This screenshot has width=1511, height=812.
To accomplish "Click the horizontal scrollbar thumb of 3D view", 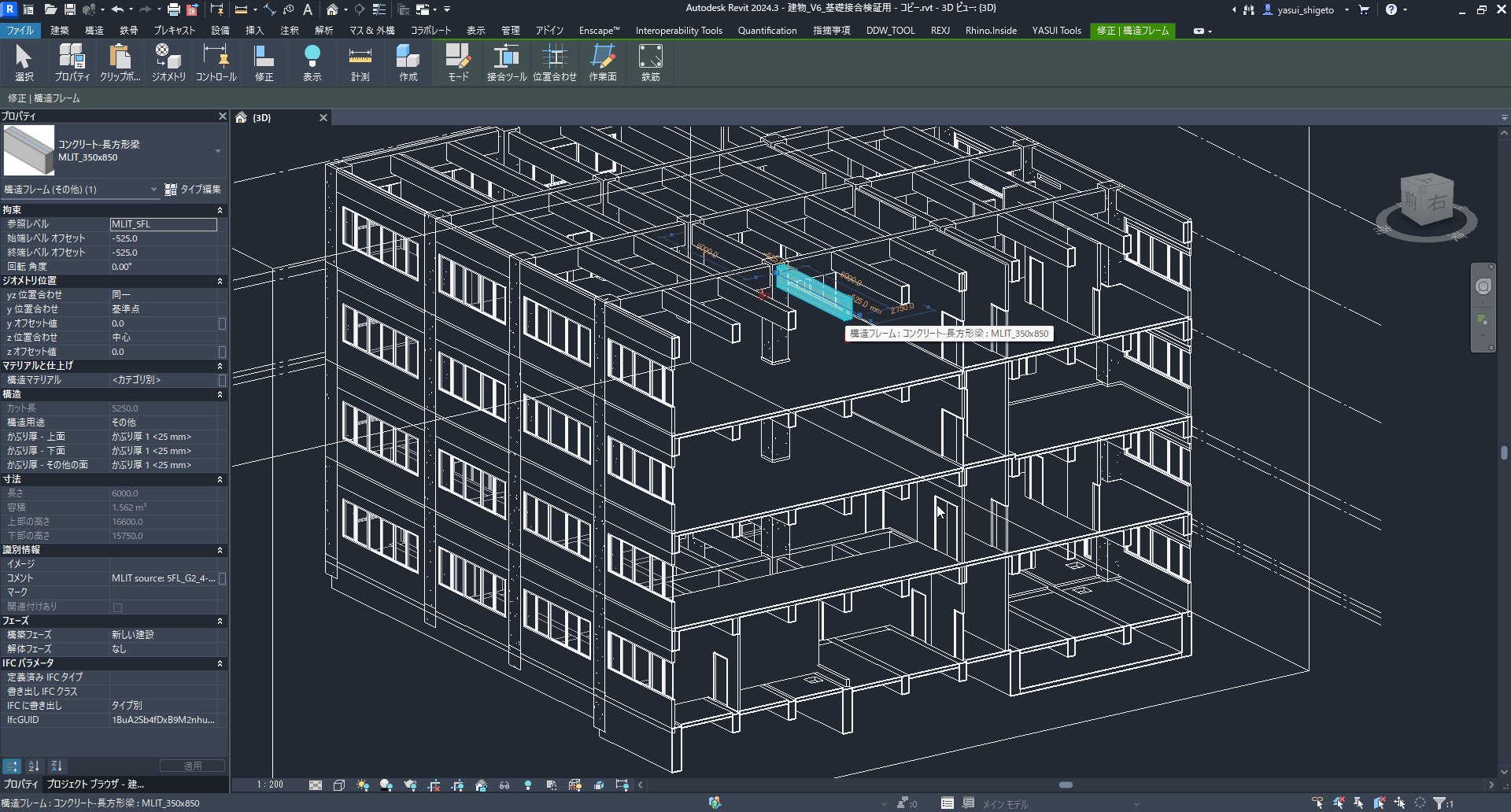I will (1066, 785).
